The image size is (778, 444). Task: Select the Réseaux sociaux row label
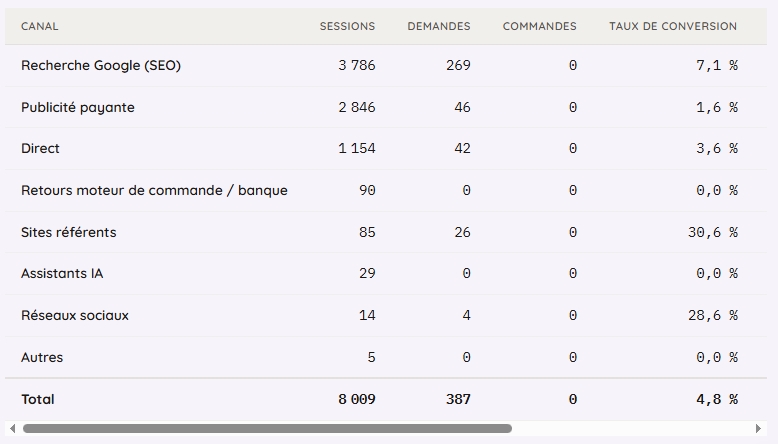(x=75, y=316)
